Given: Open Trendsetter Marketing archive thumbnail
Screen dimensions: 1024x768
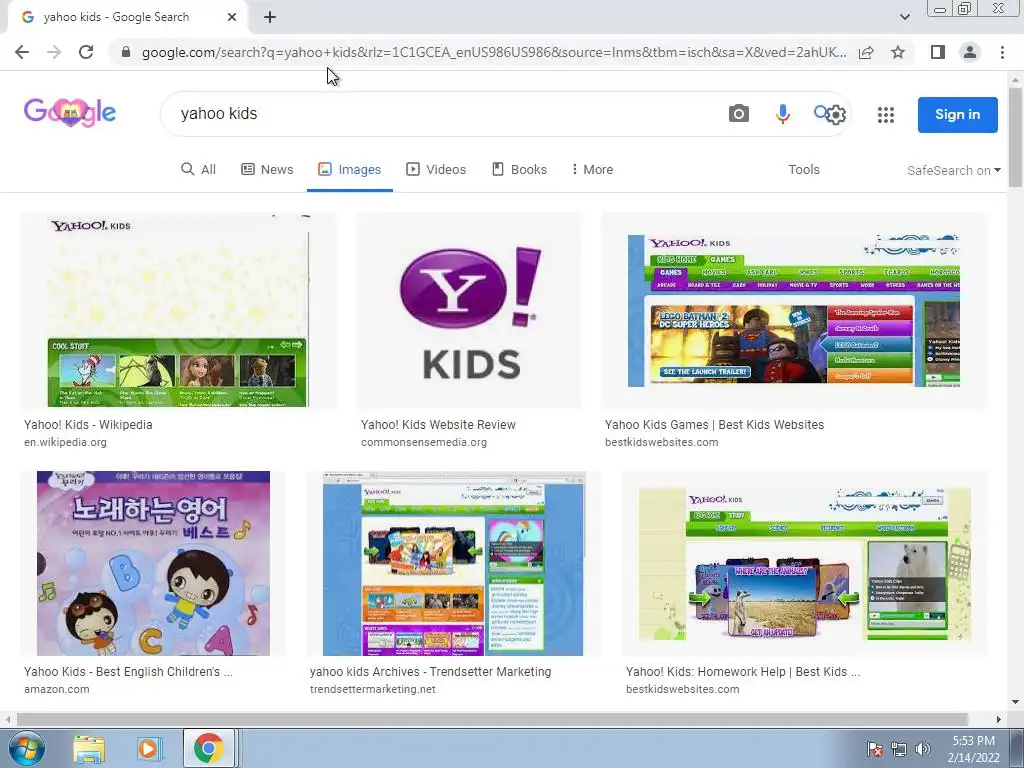Looking at the screenshot, I should coord(453,563).
